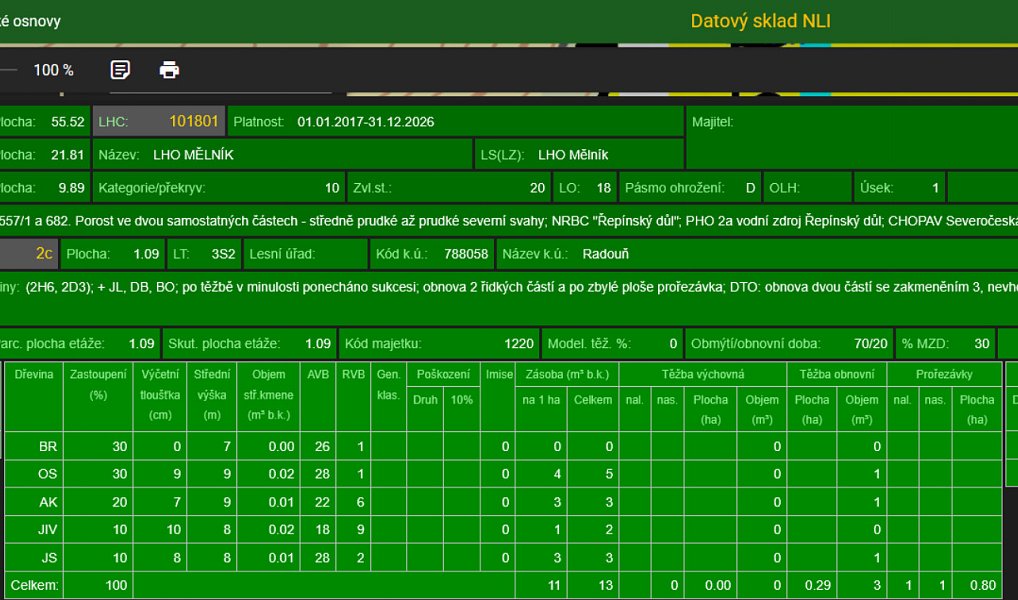The height and width of the screenshot is (600, 1018).
Task: Open the Datový sklad NLI title
Action: pos(760,21)
